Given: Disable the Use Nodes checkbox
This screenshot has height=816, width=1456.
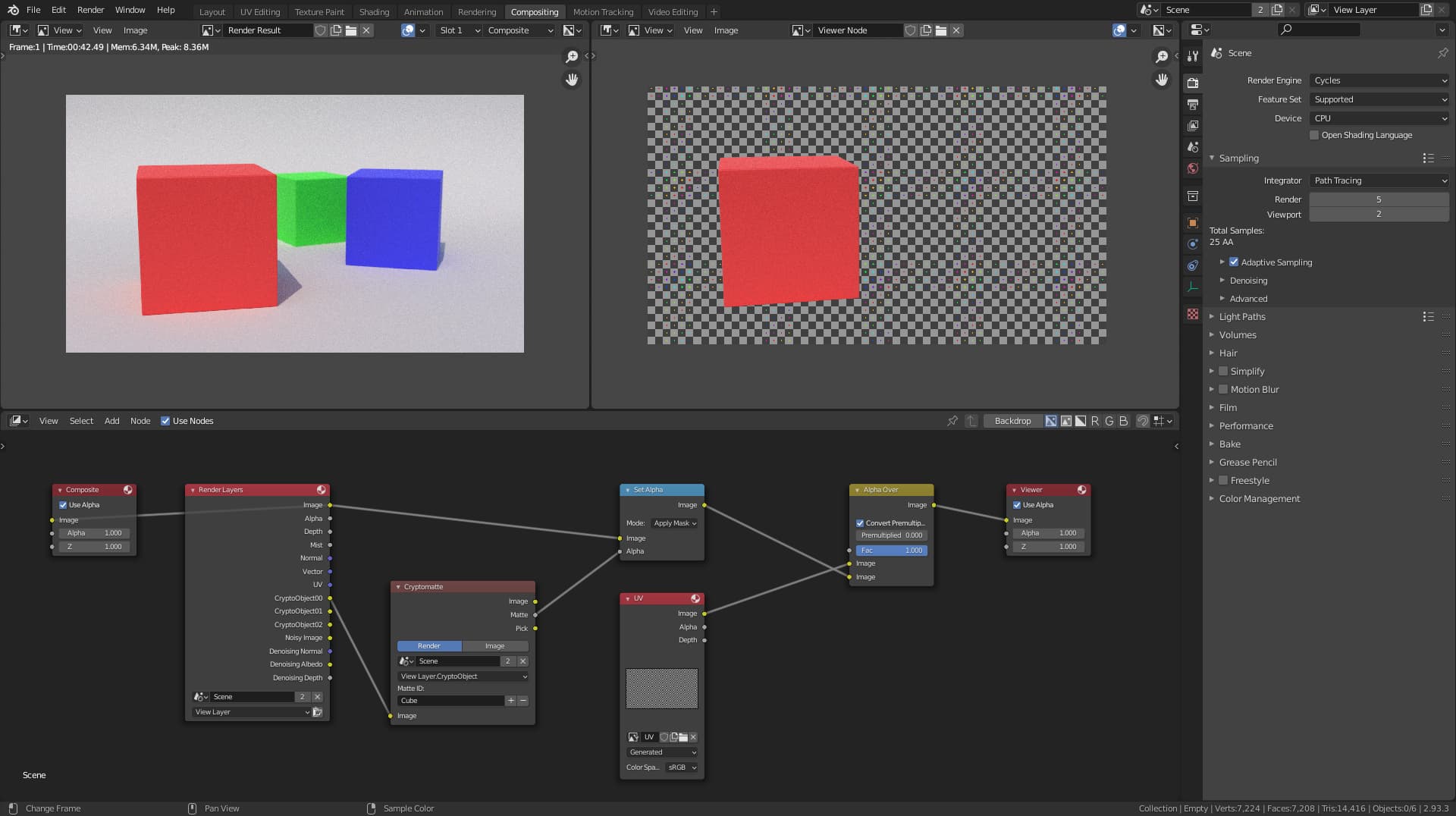Looking at the screenshot, I should [x=165, y=421].
